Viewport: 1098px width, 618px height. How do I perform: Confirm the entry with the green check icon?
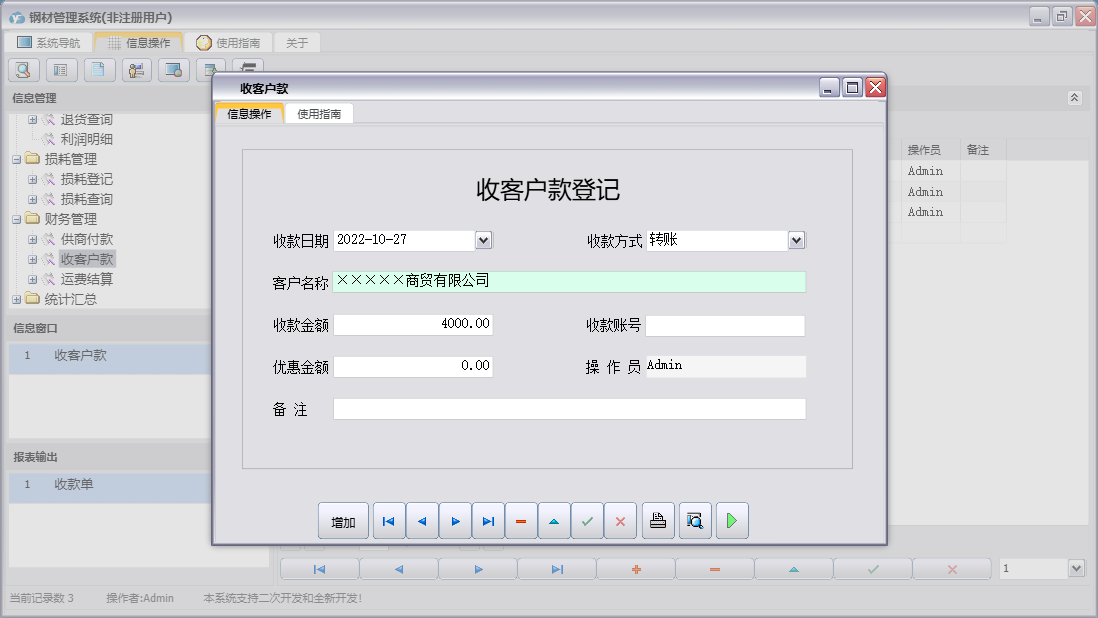[x=587, y=520]
